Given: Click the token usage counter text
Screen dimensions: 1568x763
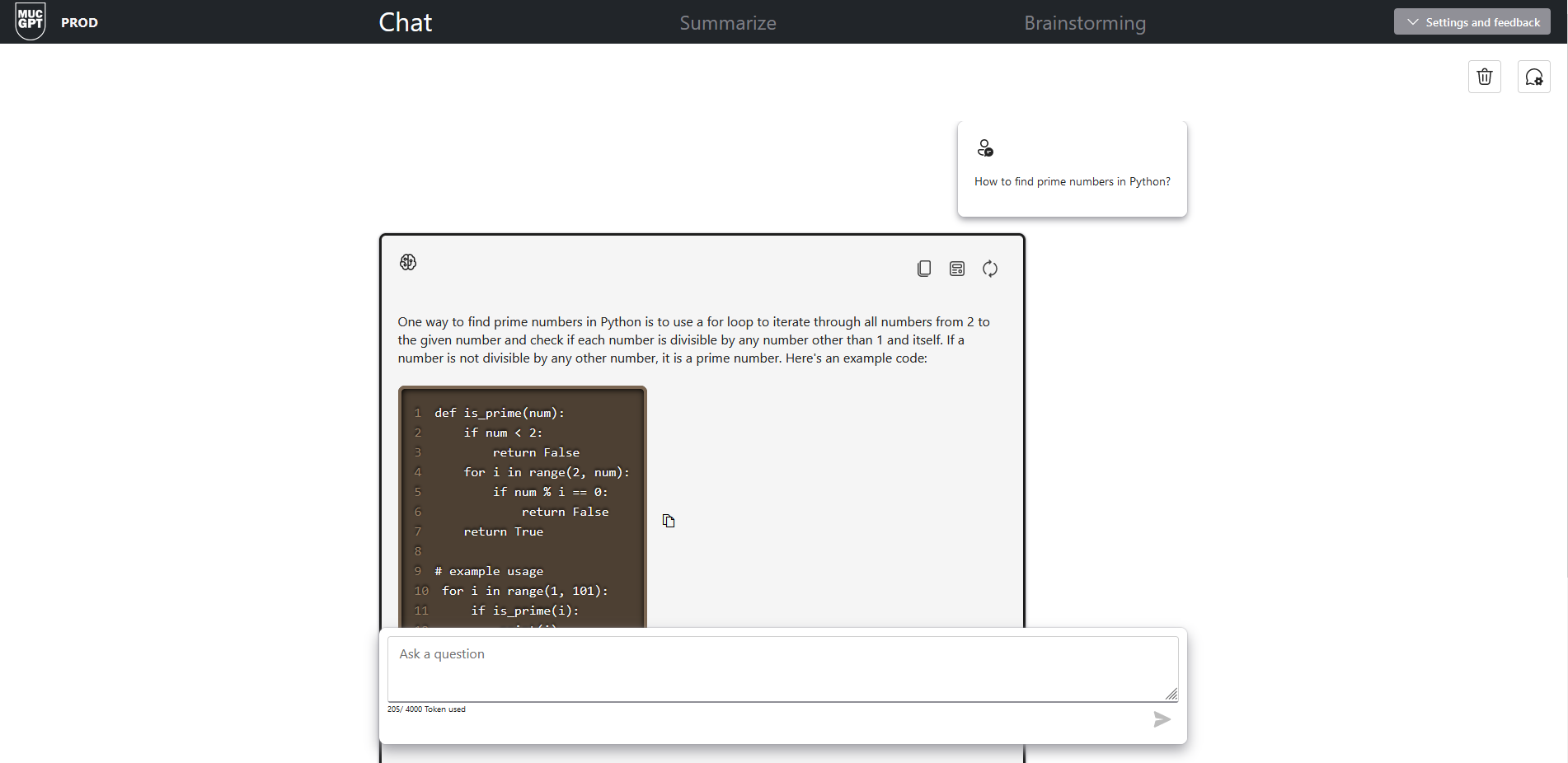Looking at the screenshot, I should (426, 709).
